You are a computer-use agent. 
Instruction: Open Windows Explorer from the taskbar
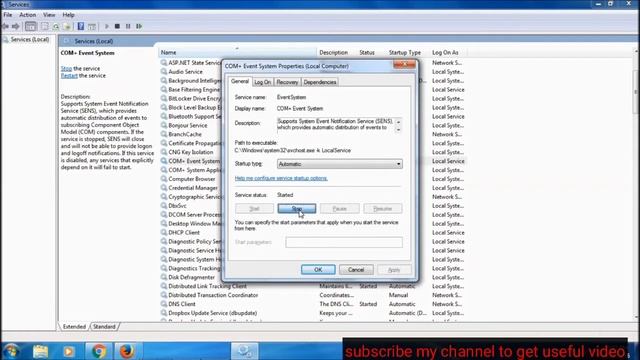(40, 351)
